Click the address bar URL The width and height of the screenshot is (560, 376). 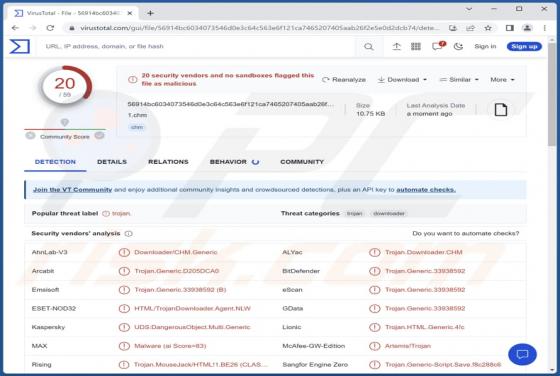pyautogui.click(x=260, y=28)
